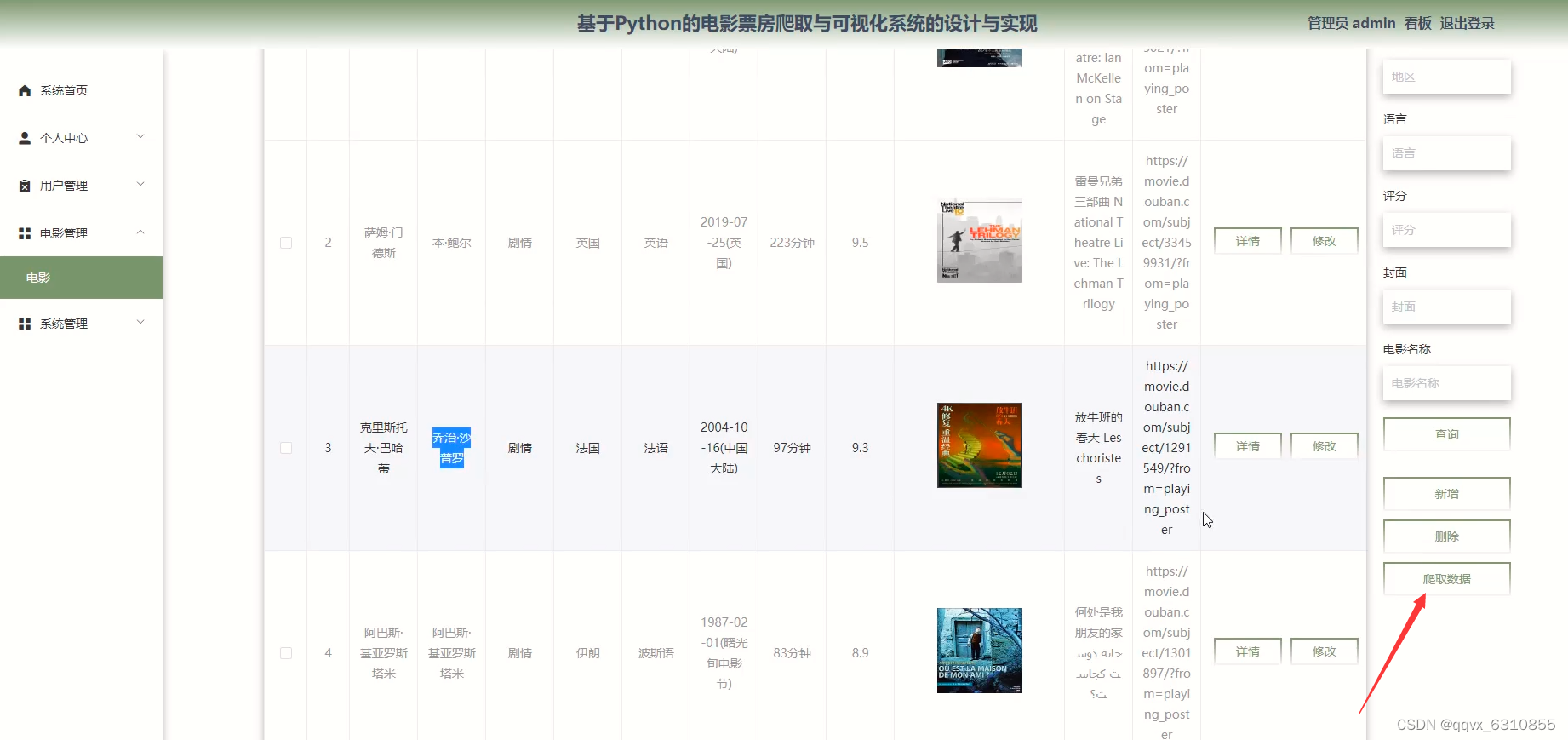The width and height of the screenshot is (1568, 740).
Task: Click the 放牛班的春天 Les choristes title cell
Action: click(x=1099, y=448)
